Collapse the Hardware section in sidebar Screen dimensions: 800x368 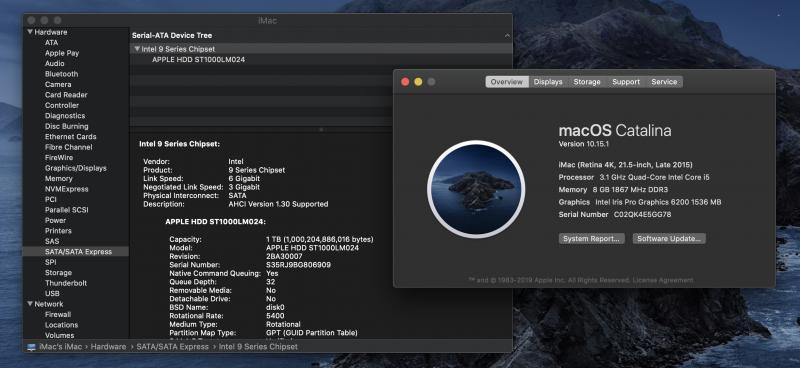30,32
